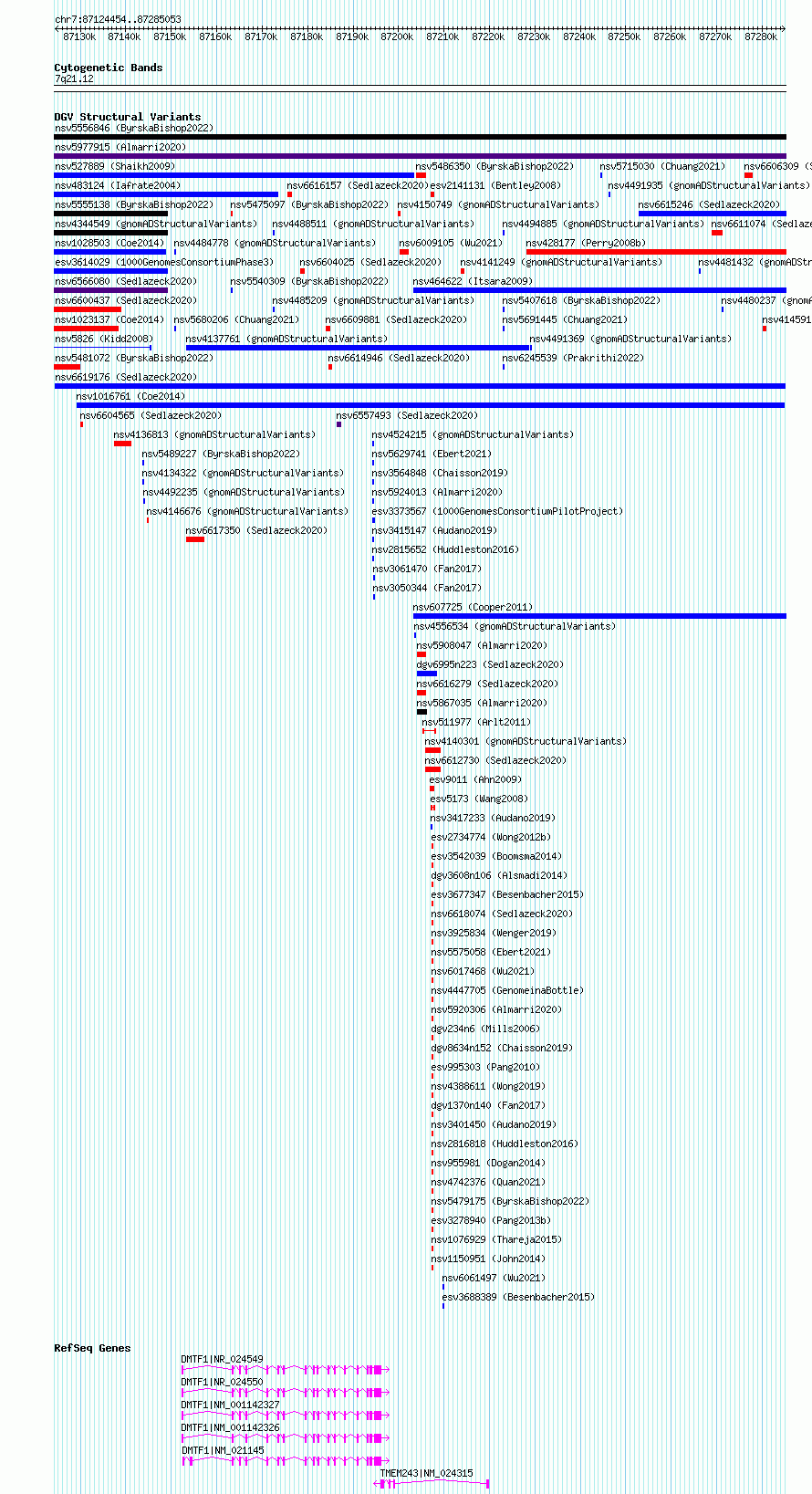
Task: Click the nsv5826 (Kidd2008) label
Action: tap(103, 339)
